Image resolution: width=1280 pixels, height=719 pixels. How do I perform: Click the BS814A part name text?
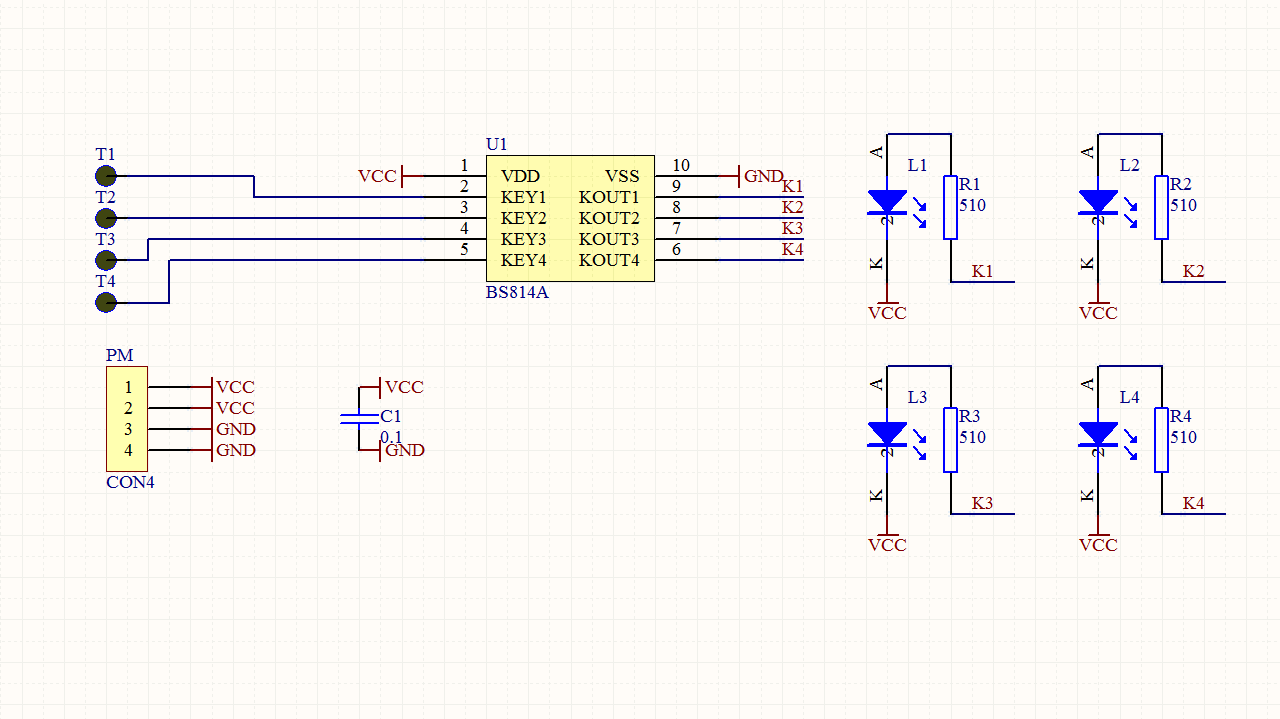[516, 293]
